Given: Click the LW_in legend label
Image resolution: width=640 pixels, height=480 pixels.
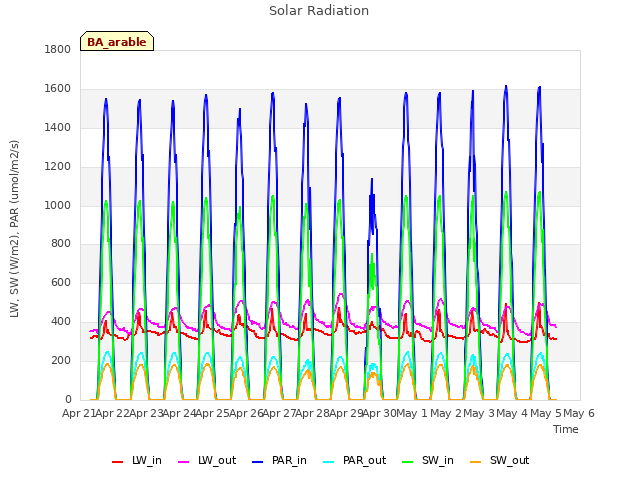Looking at the screenshot, I should [x=147, y=460].
